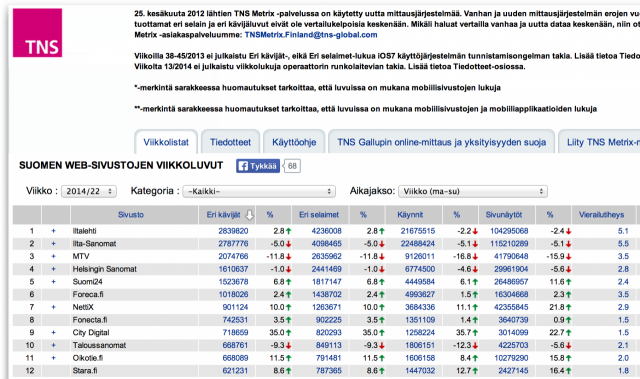
Task: Click the Iltalehti site name
Action: point(84,231)
